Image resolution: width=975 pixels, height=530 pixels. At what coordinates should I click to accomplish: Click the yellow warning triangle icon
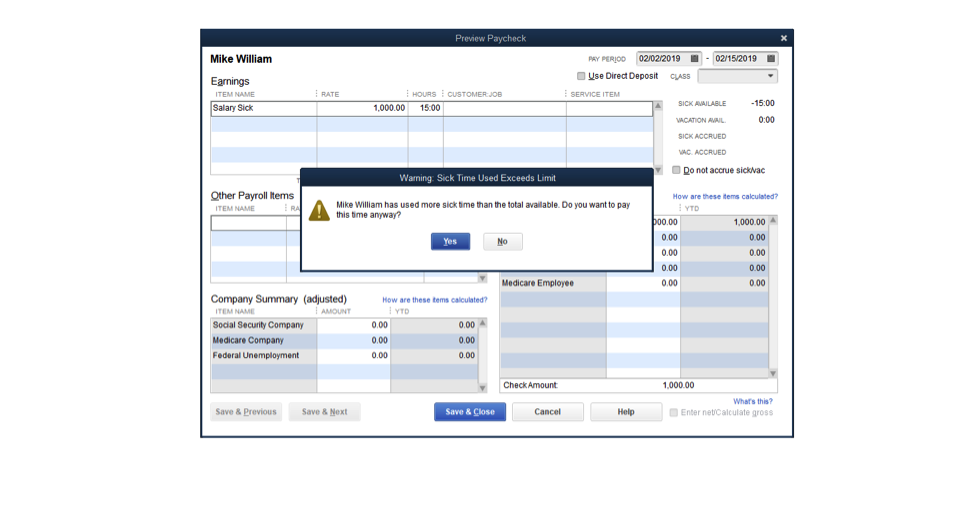(319, 210)
